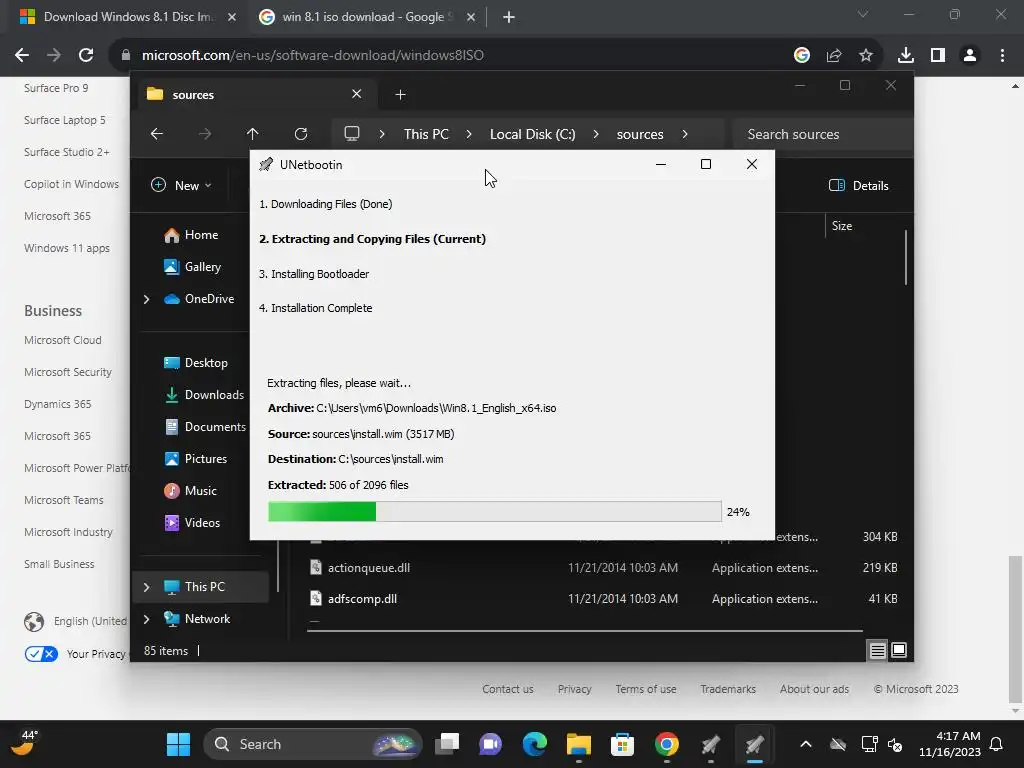
Task: Open Chrome tab search chevron
Action: point(863,14)
